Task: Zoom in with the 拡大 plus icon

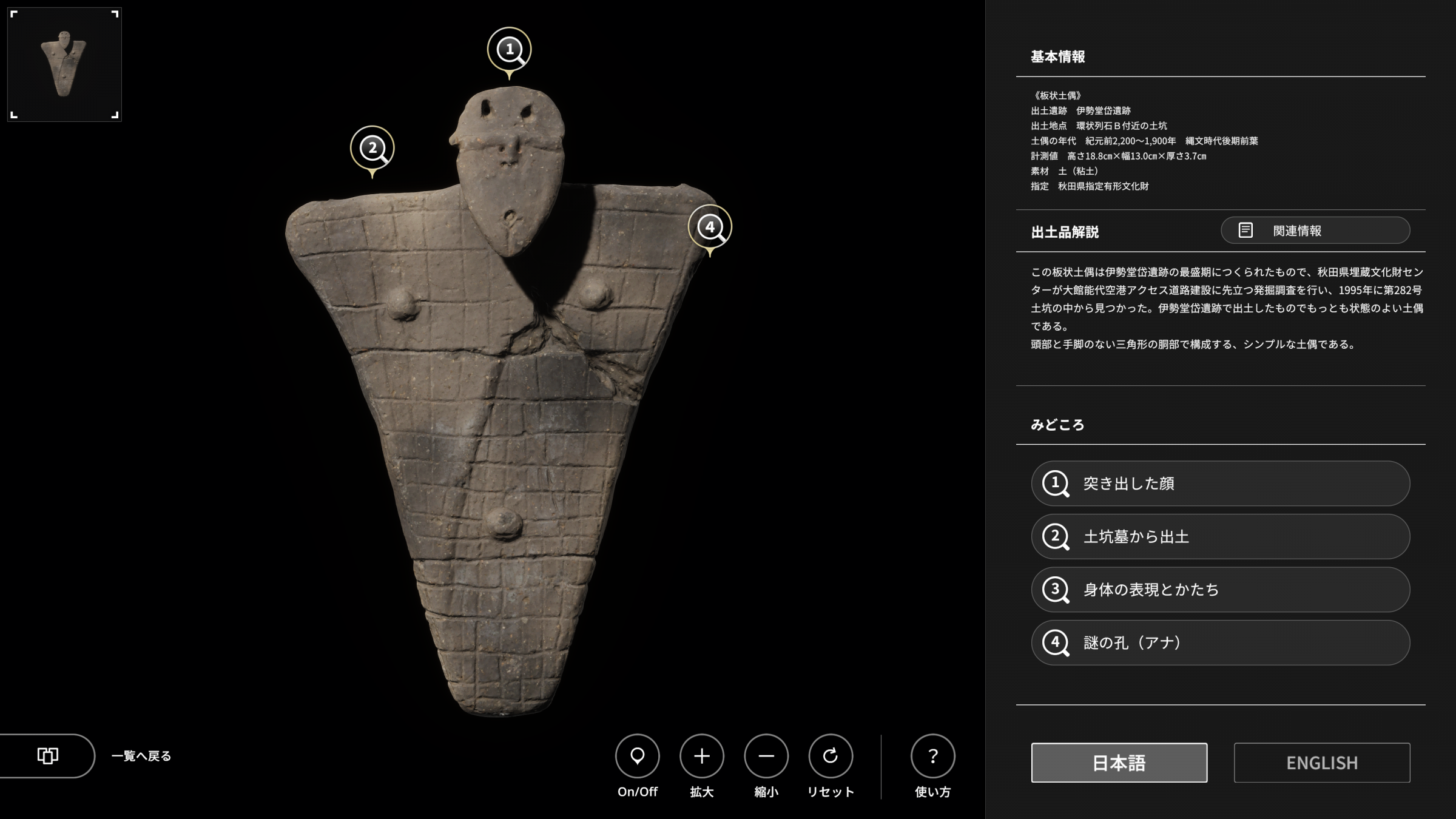Action: (x=702, y=756)
